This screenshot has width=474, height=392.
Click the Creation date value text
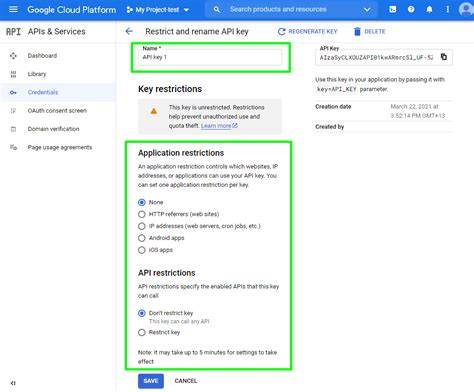point(417,111)
